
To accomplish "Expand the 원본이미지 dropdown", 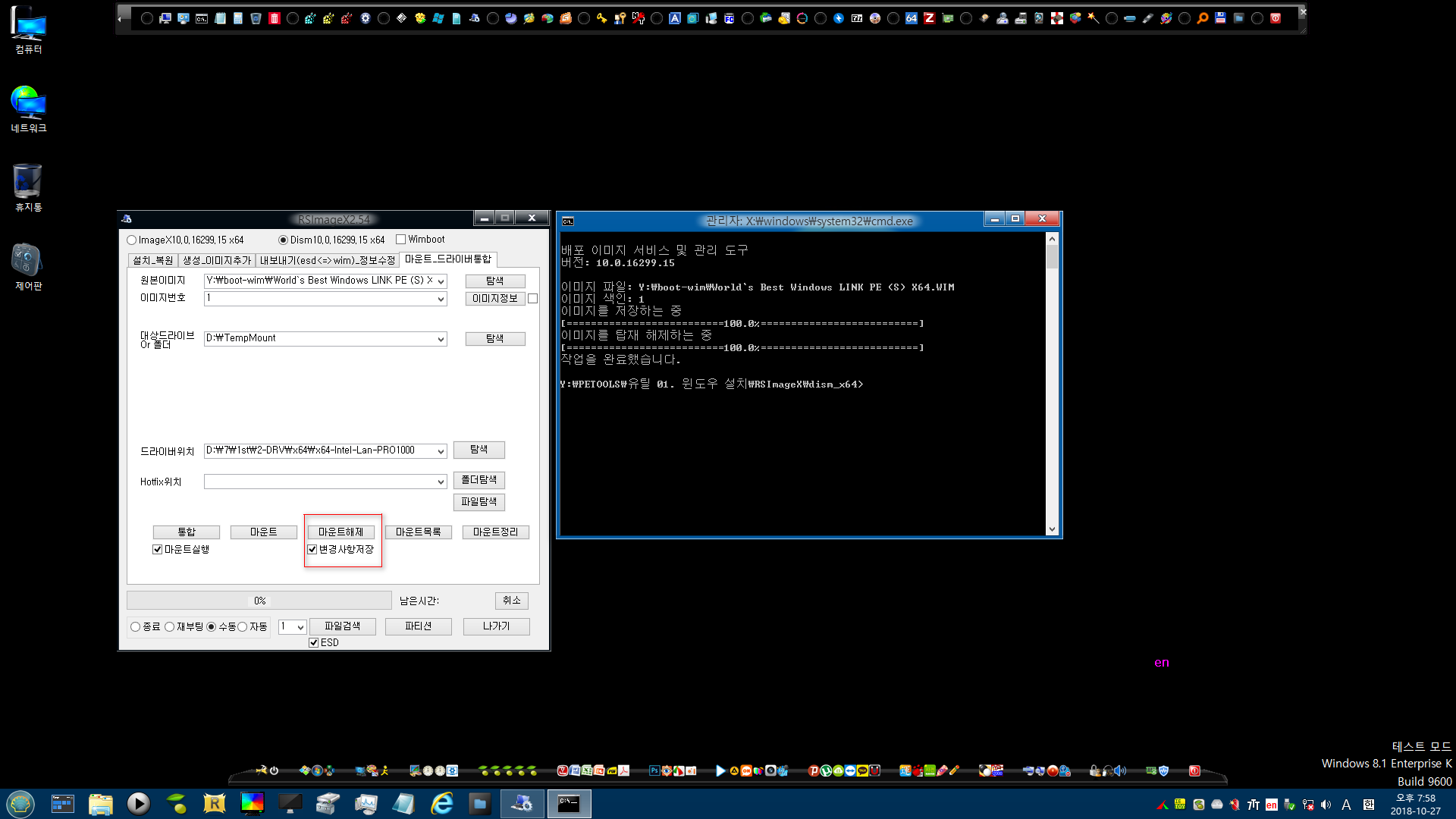I will pyautogui.click(x=441, y=281).
